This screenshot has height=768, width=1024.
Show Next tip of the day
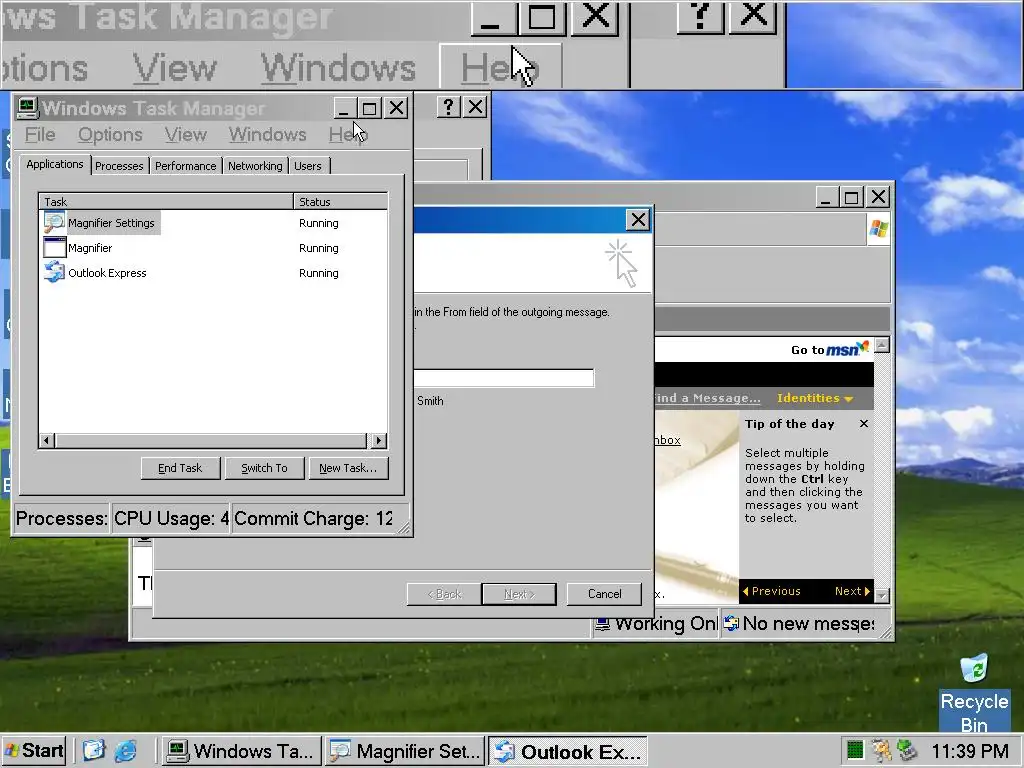(852, 591)
